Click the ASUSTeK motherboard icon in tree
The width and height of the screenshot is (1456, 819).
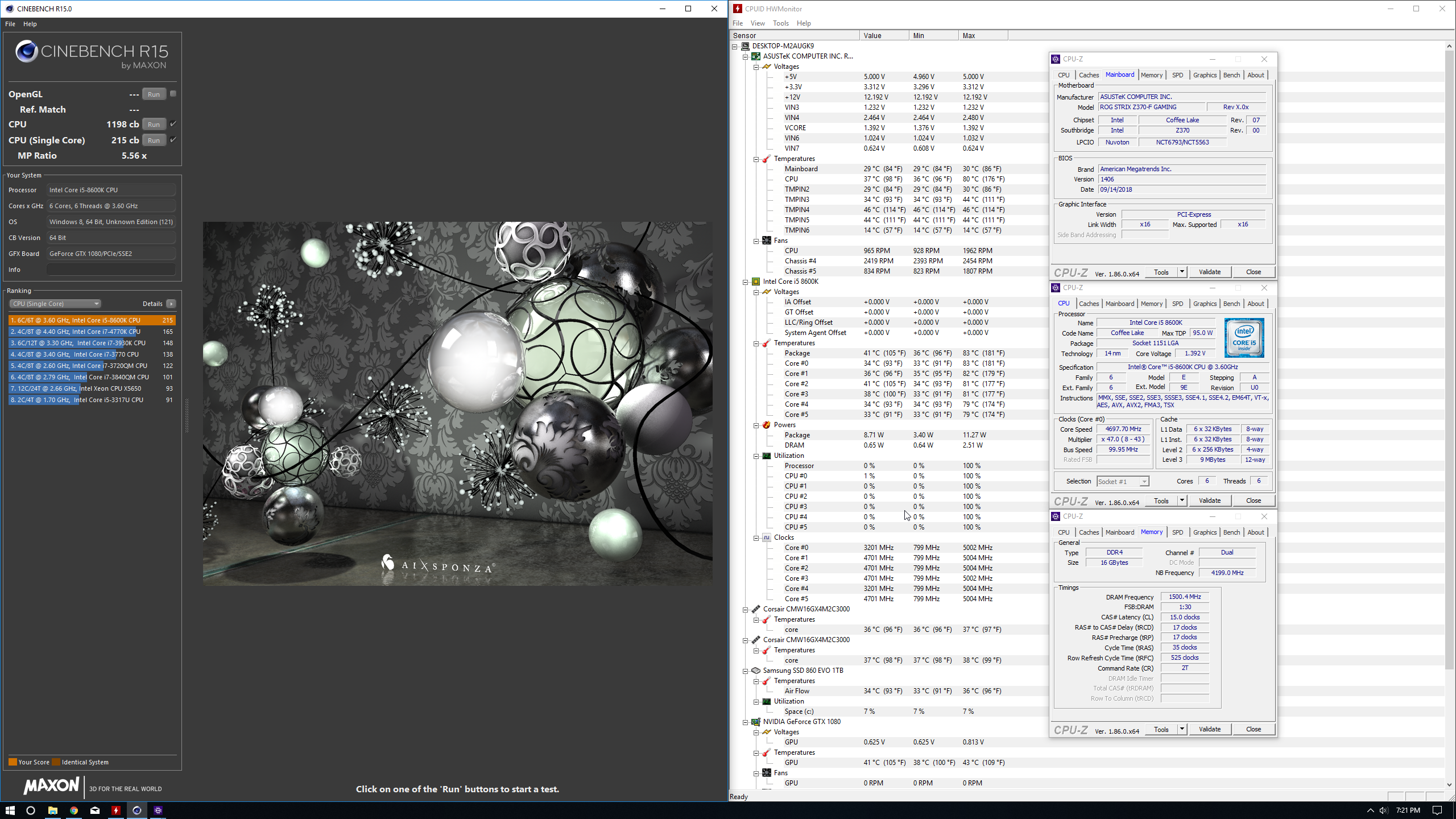[756, 56]
